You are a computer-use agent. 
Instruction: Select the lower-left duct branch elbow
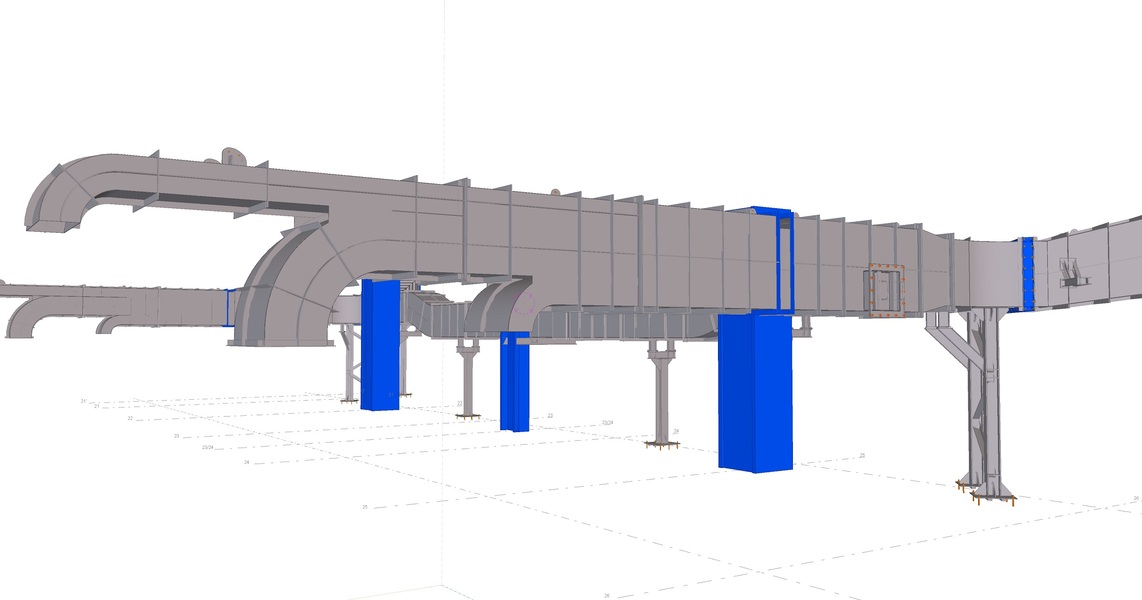click(24, 320)
